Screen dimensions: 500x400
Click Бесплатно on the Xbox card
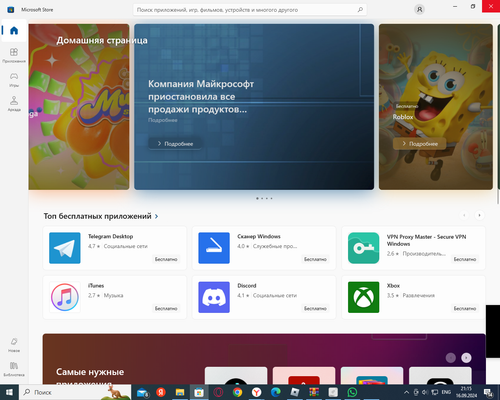[465, 308]
